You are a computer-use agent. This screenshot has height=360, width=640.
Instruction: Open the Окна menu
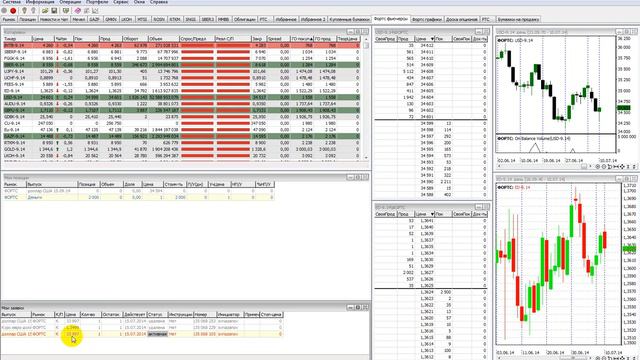pos(139,2)
